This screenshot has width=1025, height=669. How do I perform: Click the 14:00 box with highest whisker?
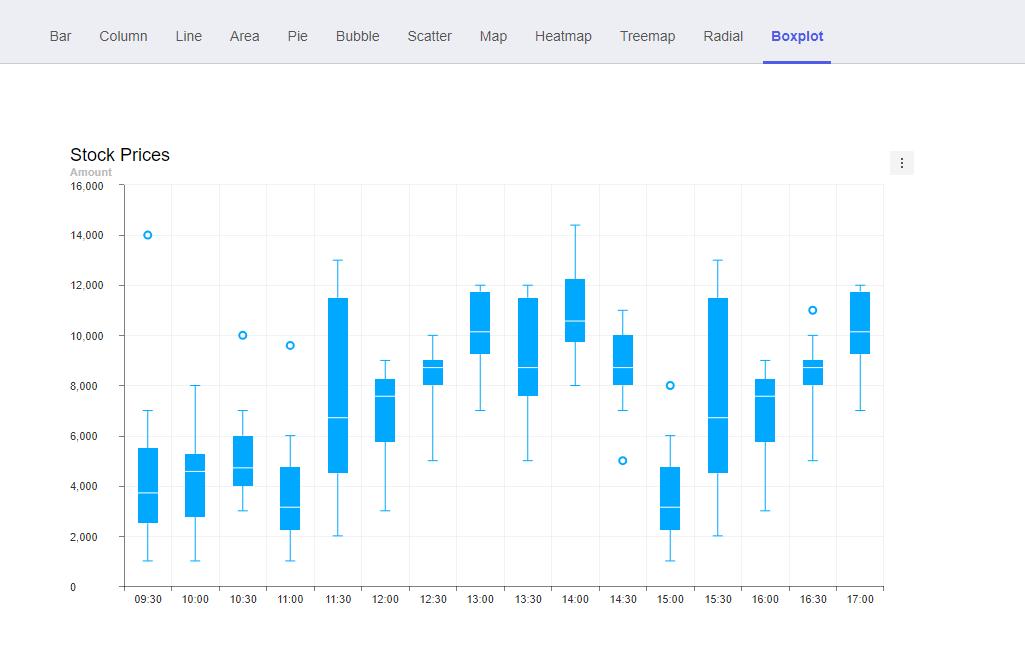[575, 310]
